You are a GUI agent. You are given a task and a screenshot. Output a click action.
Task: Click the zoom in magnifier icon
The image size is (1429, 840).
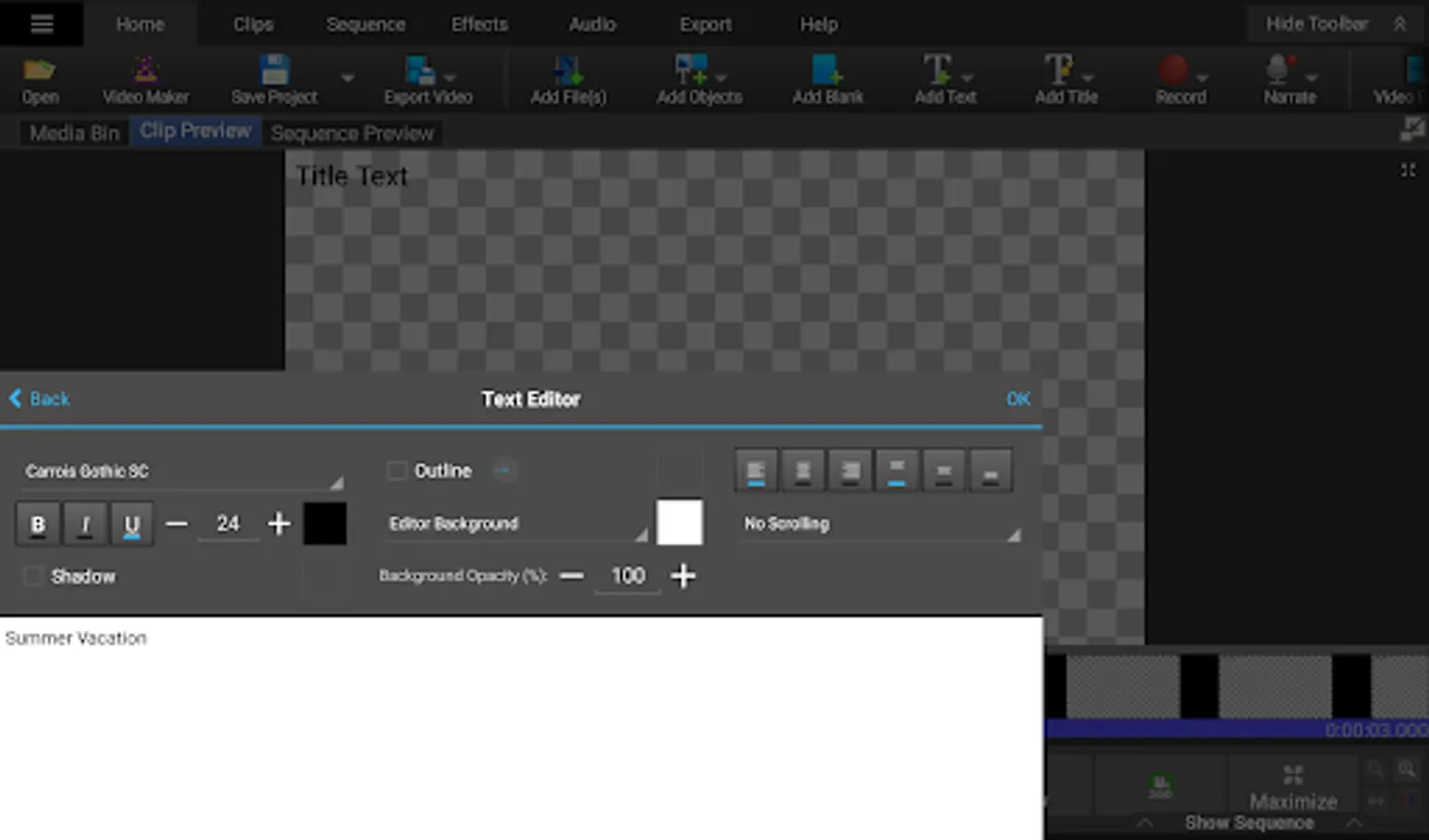pos(1406,770)
